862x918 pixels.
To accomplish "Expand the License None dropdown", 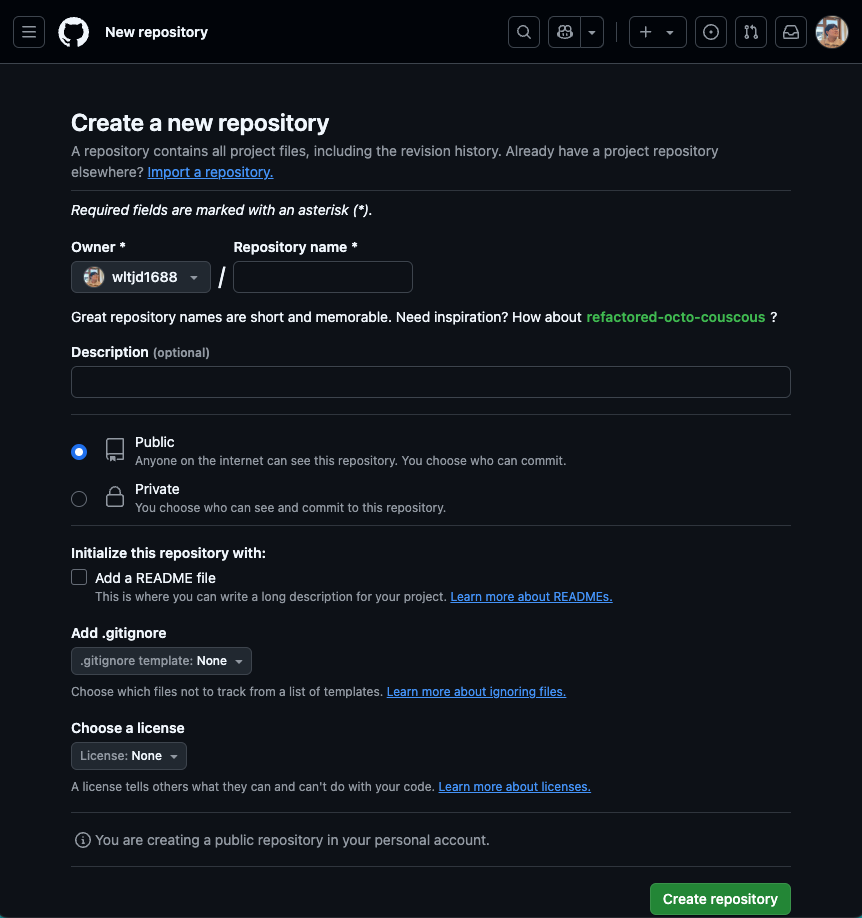I will [x=129, y=756].
